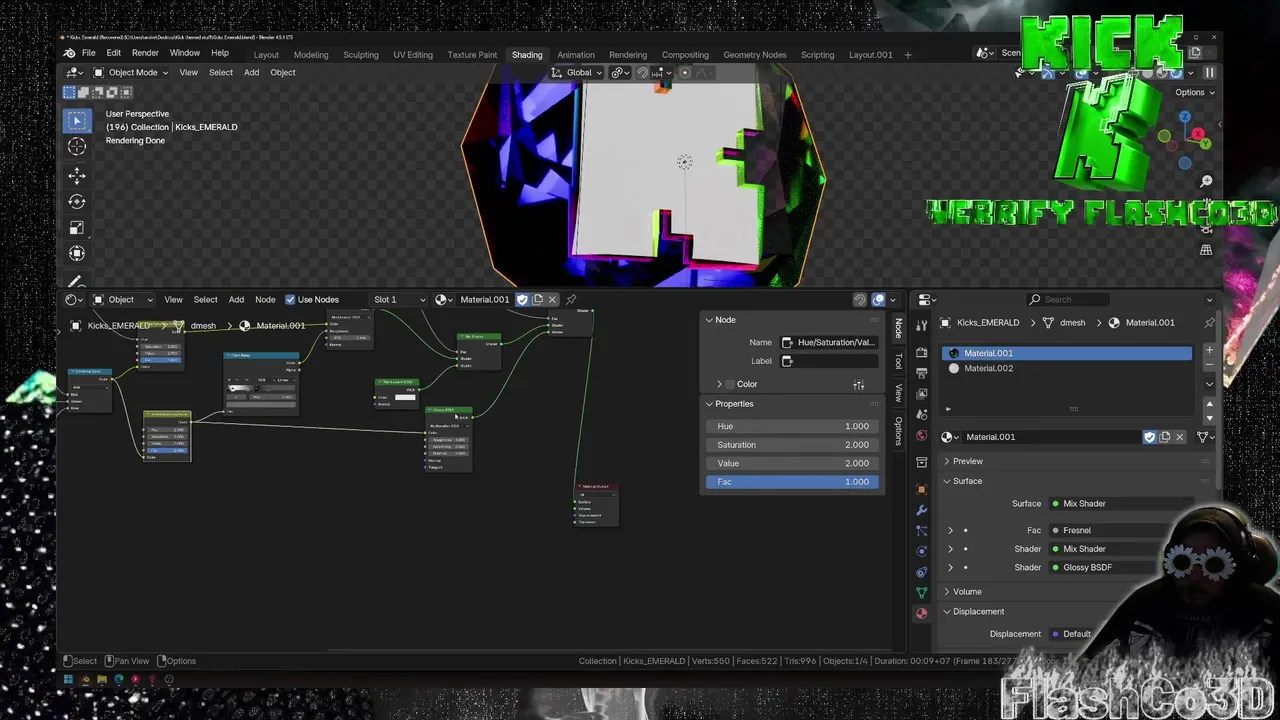
Task: Click the node Name field Hue/Saturation/Val...
Action: coord(830,342)
